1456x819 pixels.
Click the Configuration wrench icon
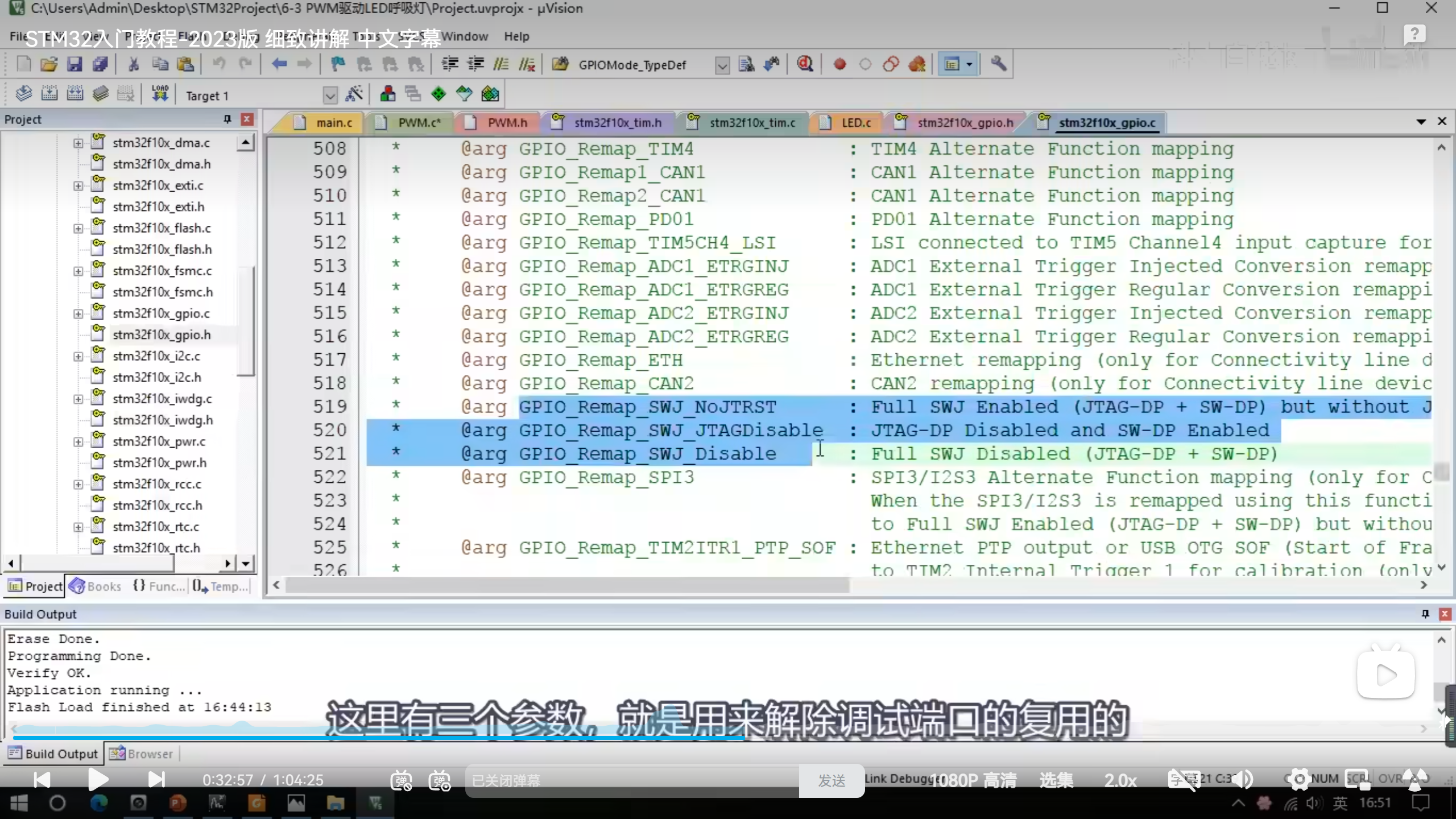click(998, 64)
